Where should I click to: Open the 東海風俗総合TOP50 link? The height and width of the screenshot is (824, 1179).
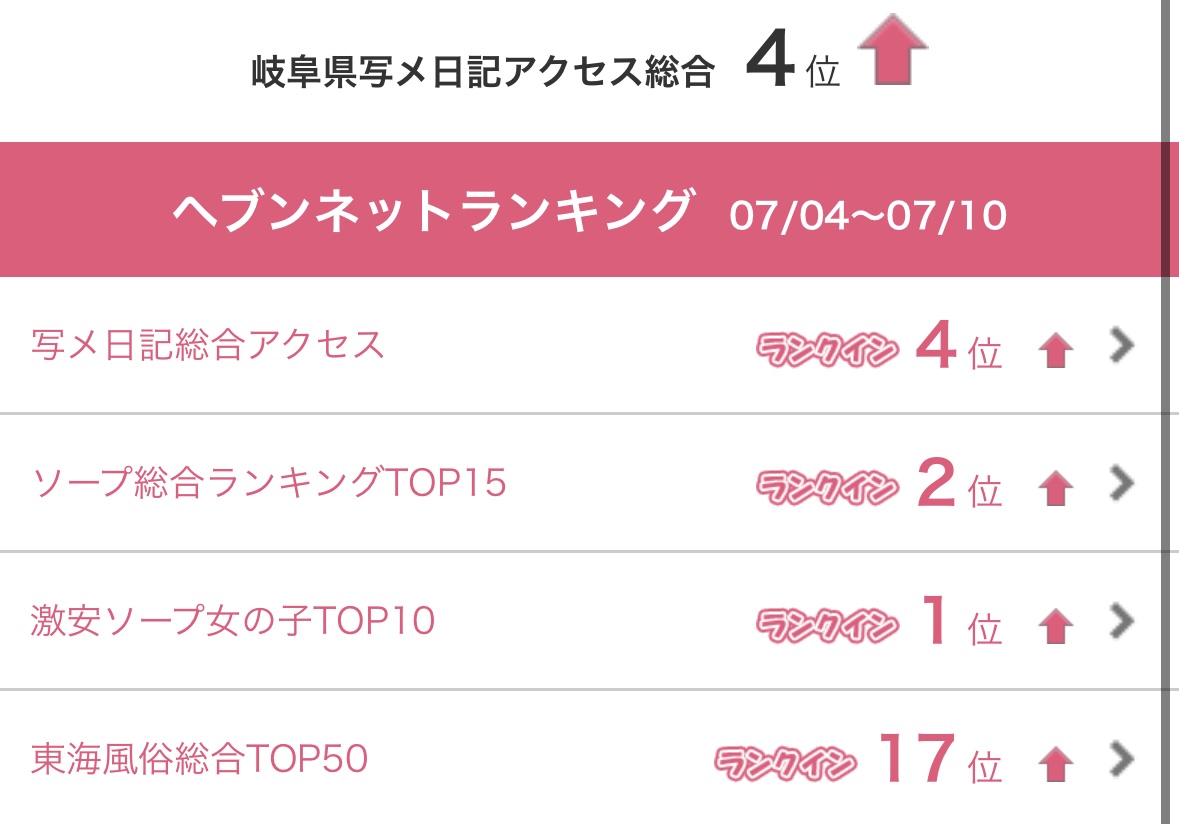pos(199,759)
